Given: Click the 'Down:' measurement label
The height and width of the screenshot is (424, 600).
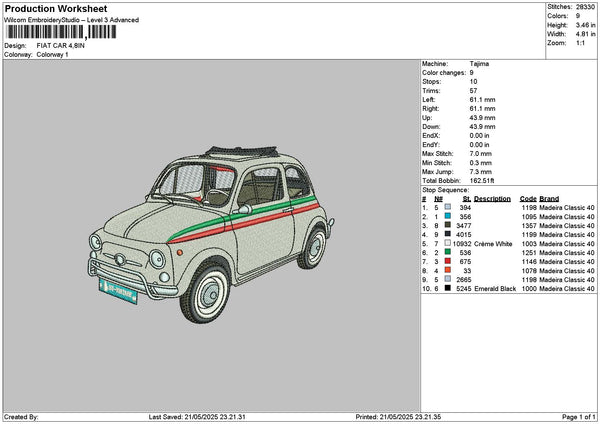Looking at the screenshot, I should pyautogui.click(x=431, y=127).
